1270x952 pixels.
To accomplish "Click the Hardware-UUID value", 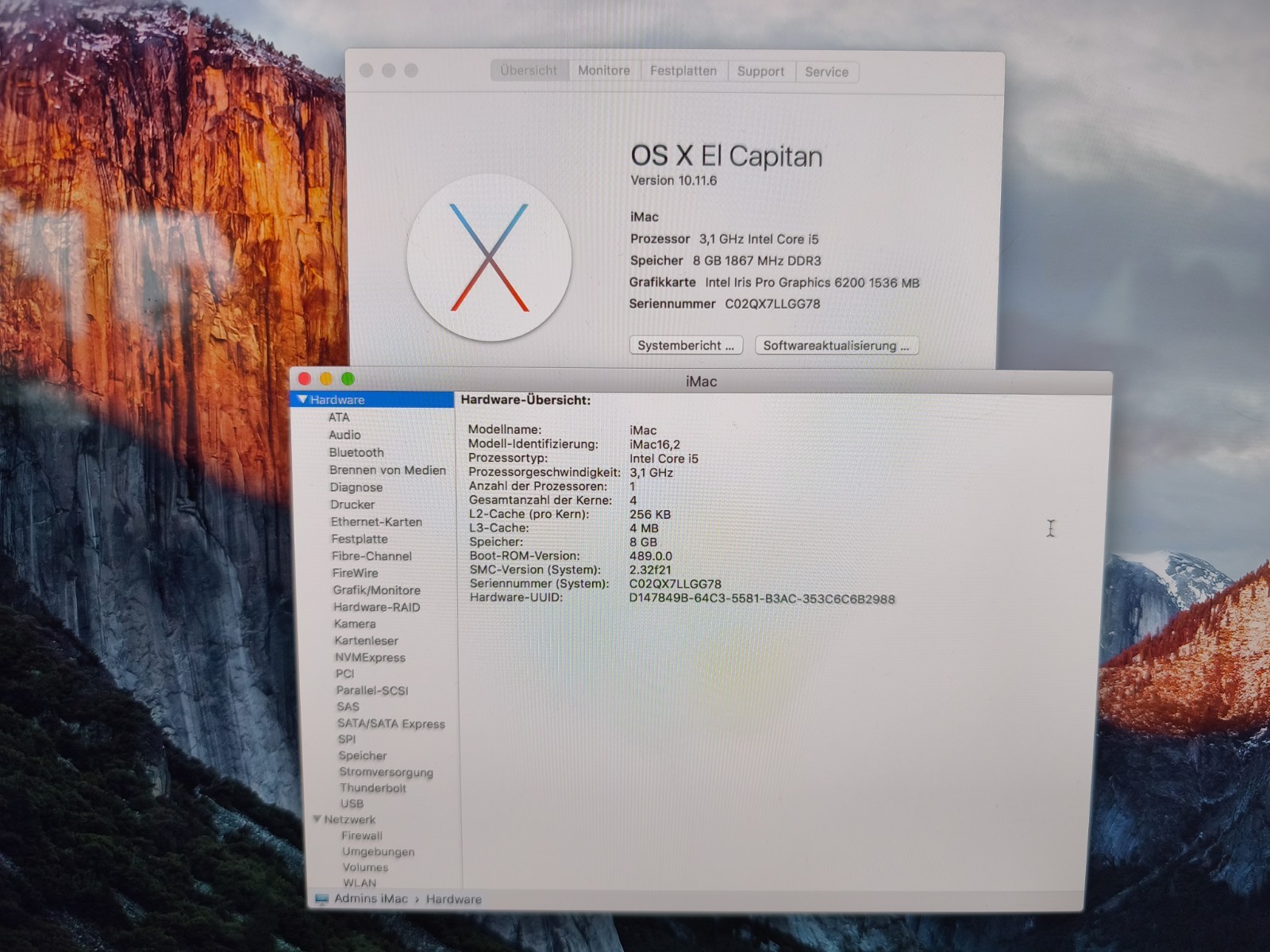I will [762, 599].
